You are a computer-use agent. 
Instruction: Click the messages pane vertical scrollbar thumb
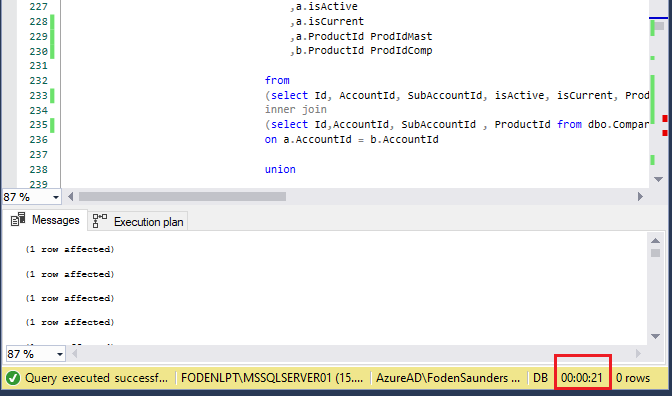tap(655, 253)
